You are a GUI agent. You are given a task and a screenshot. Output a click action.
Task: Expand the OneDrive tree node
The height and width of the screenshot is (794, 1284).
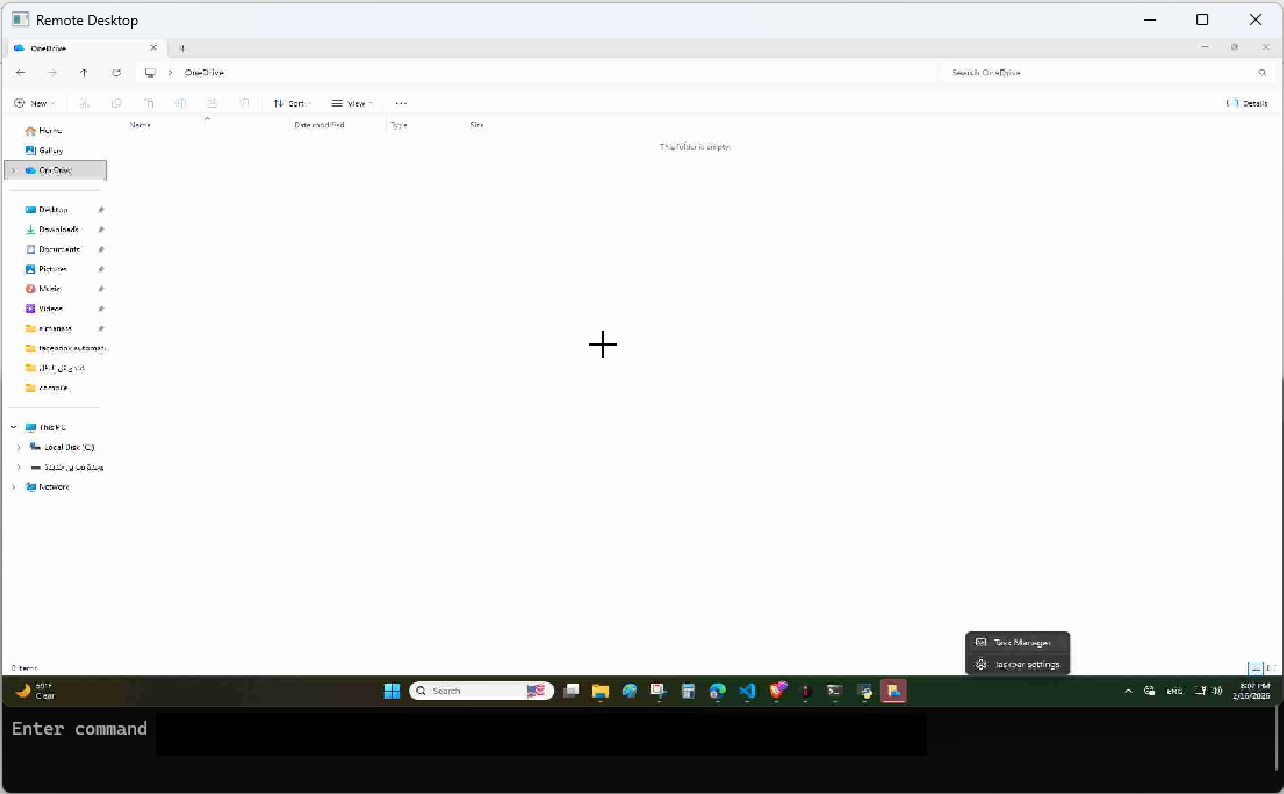point(14,171)
